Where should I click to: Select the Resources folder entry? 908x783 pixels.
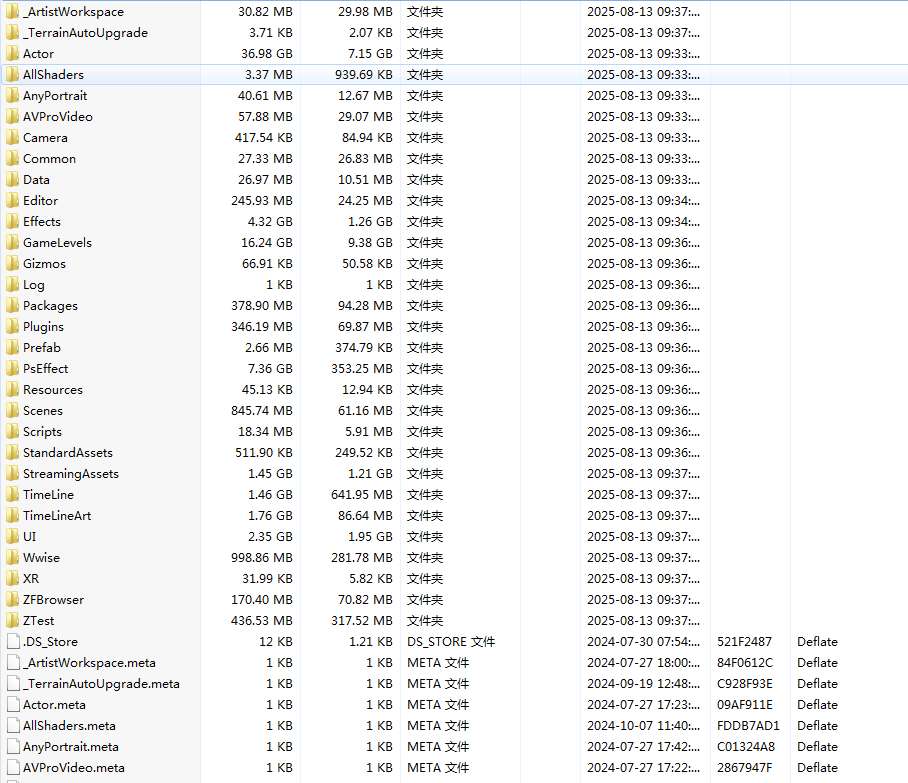(x=52, y=389)
